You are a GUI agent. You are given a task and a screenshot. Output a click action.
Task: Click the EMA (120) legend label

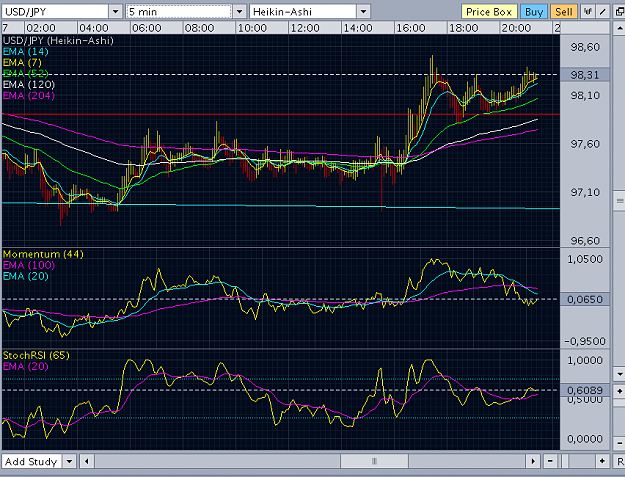(29, 84)
